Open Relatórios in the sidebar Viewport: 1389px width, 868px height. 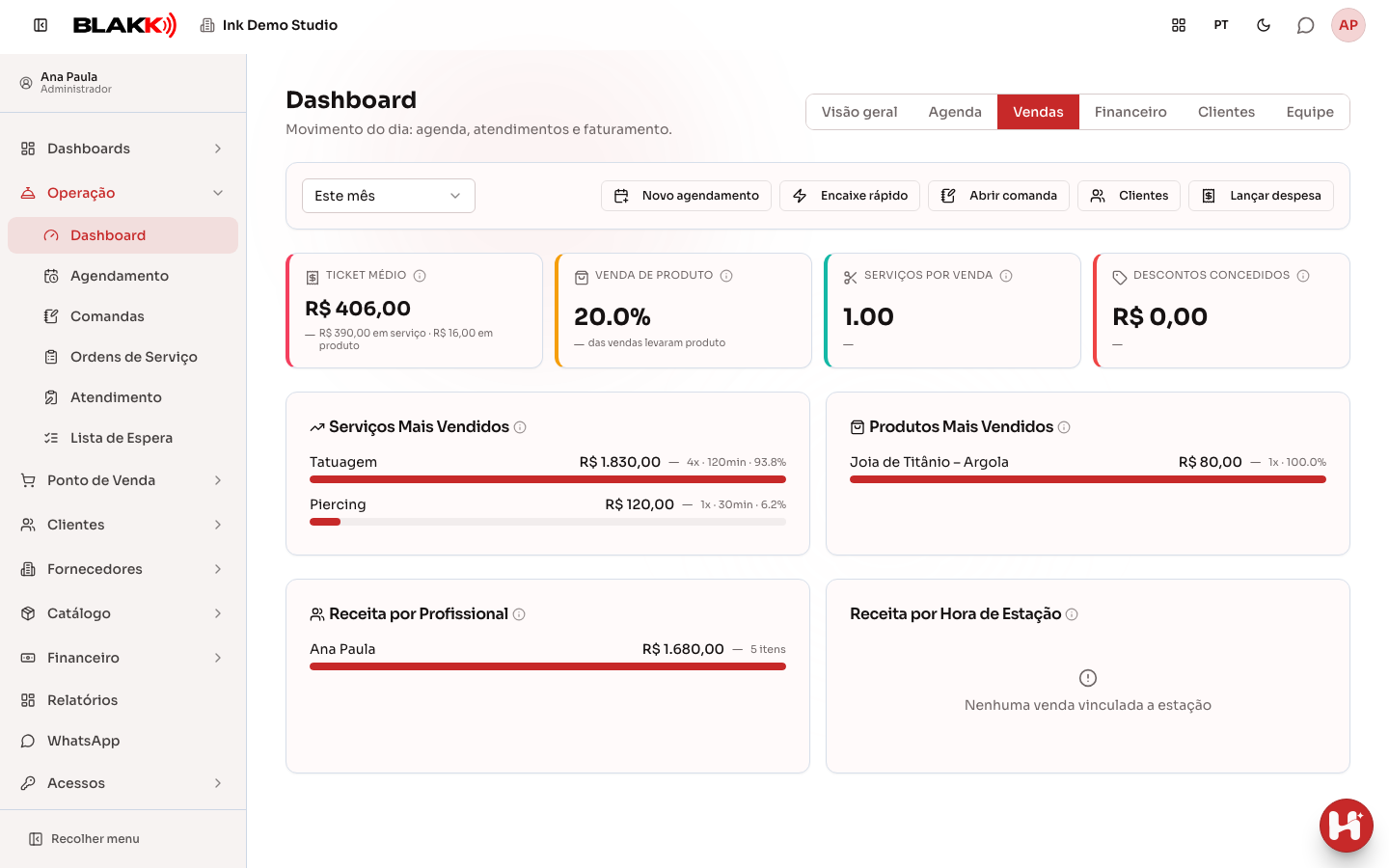pyautogui.click(x=123, y=700)
